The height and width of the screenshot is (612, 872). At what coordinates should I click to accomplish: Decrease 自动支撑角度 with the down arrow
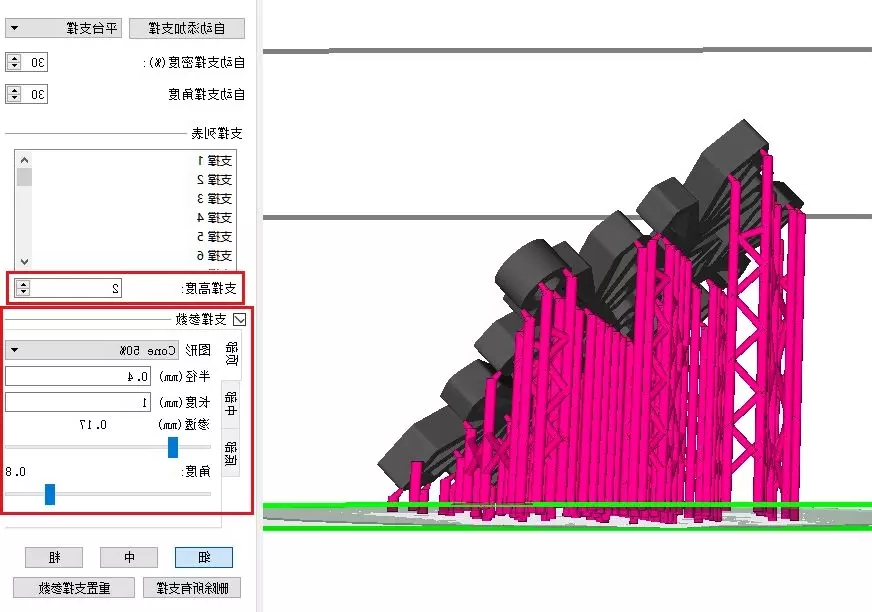14,98
